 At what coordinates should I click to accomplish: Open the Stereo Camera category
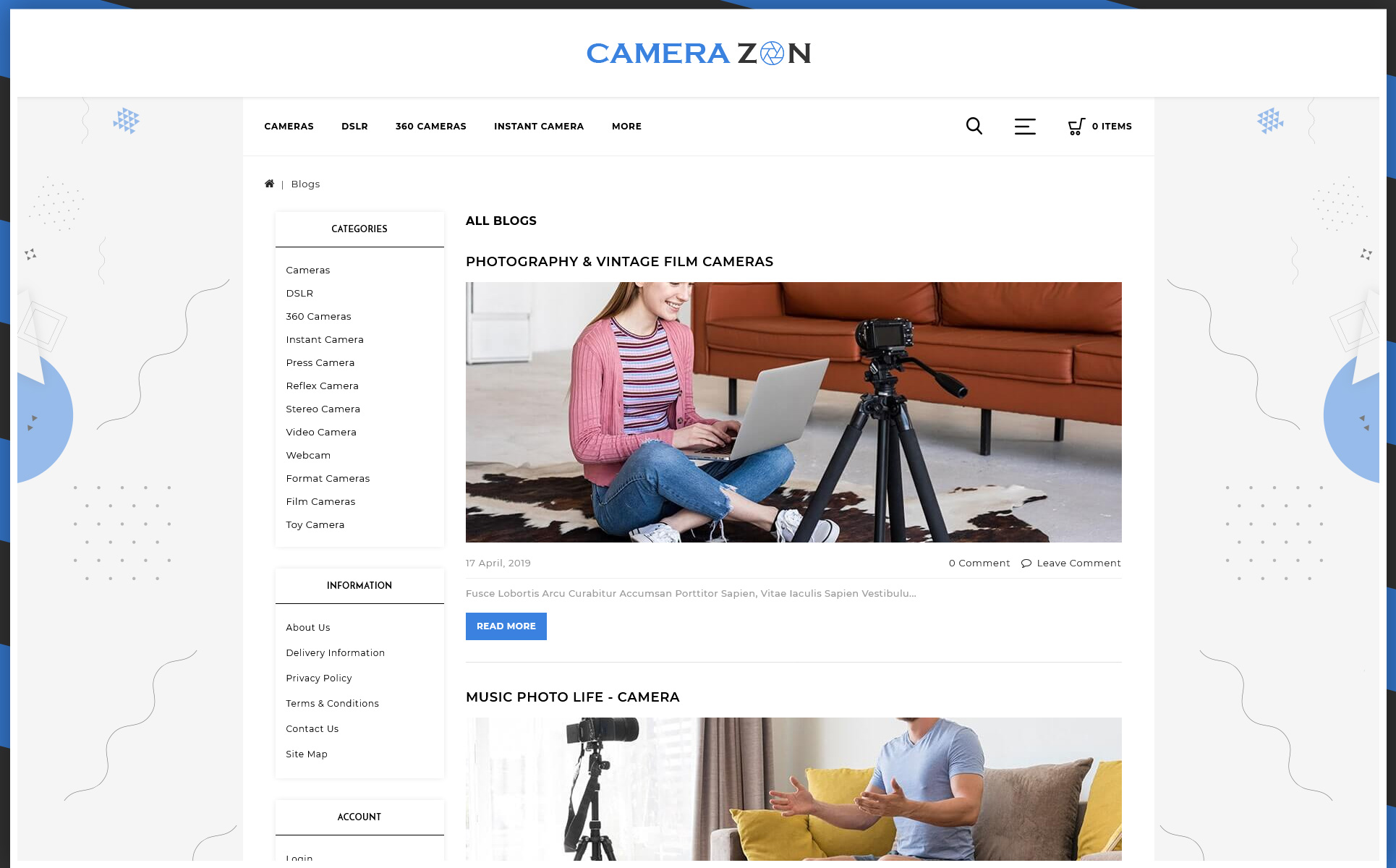click(323, 409)
